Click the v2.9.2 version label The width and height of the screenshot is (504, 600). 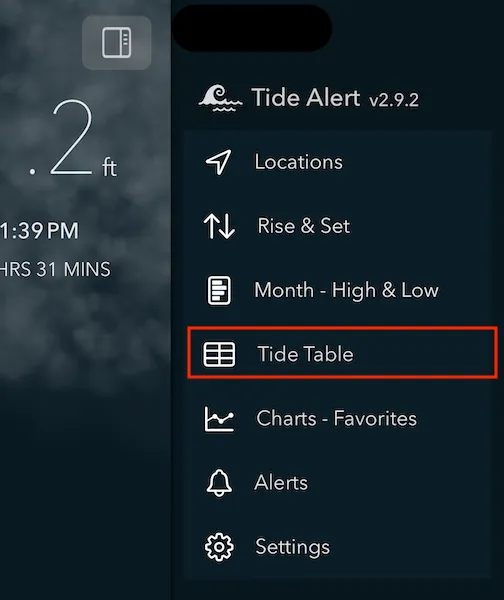(x=394, y=100)
